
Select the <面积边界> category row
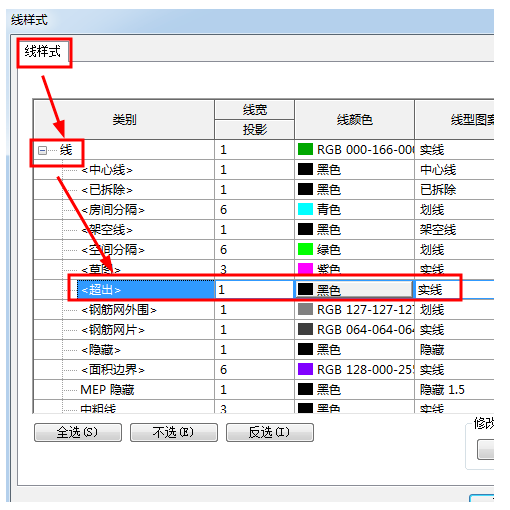point(113,370)
